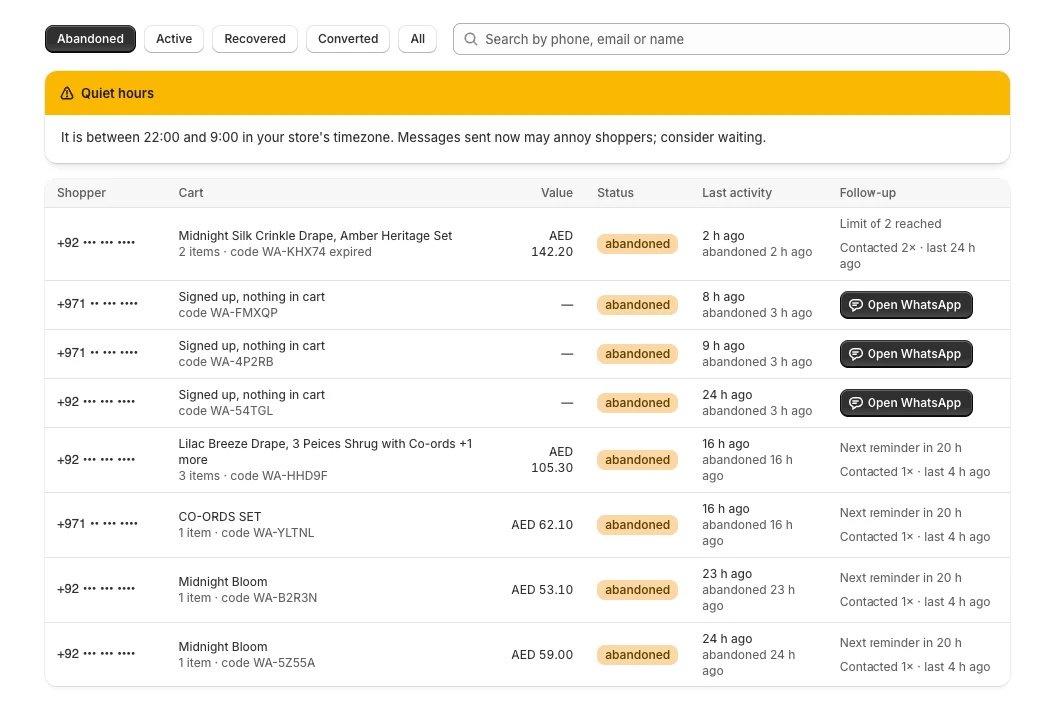Click Midnight Bloom in WA-5Z55A row
1040x725 pixels.
(x=223, y=647)
